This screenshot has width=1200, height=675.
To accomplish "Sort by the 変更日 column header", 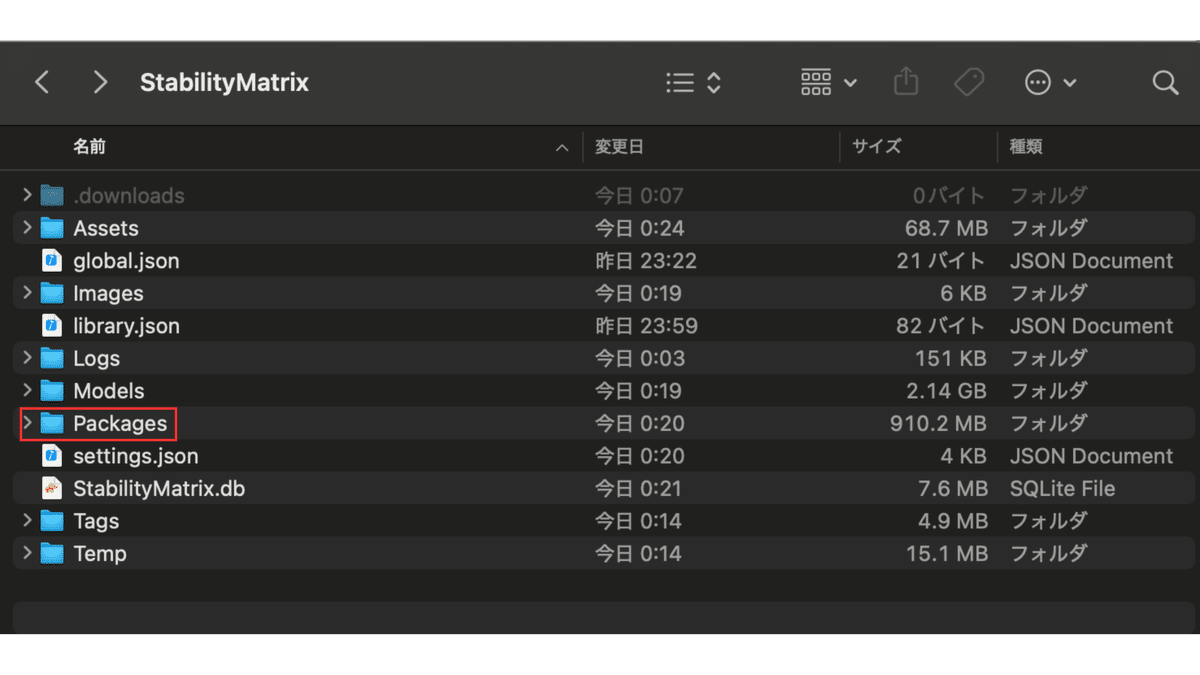I will coord(620,147).
